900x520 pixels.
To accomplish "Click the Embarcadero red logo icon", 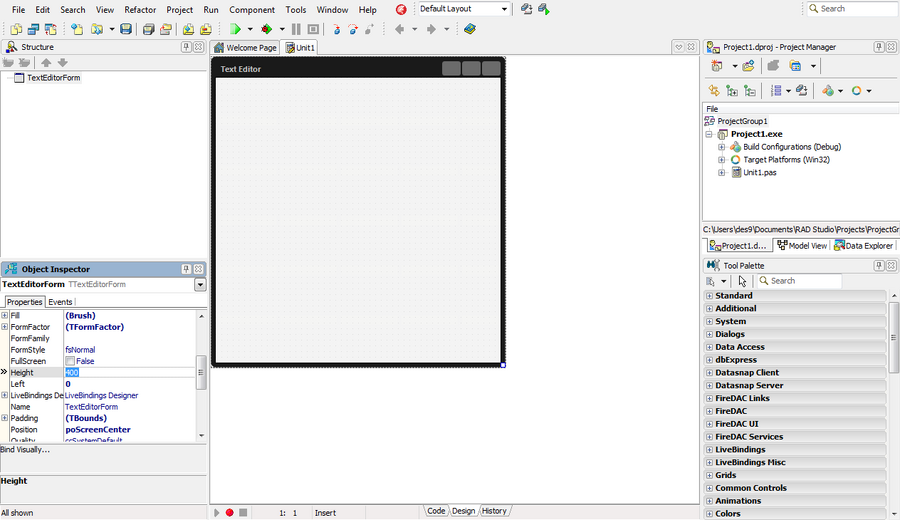I will 401,9.
